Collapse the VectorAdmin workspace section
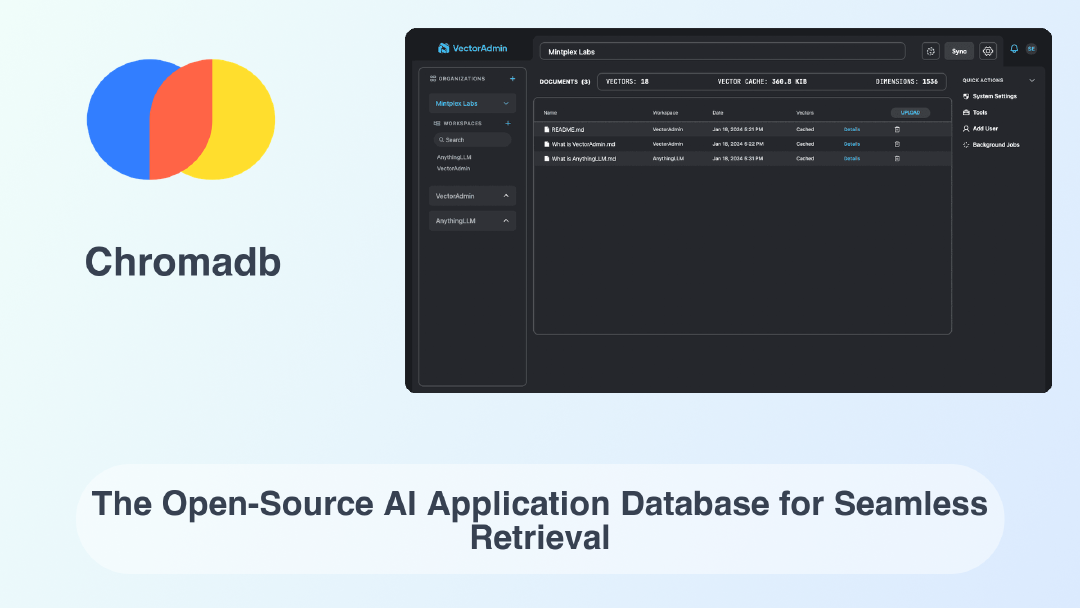The height and width of the screenshot is (608, 1080). tap(506, 196)
